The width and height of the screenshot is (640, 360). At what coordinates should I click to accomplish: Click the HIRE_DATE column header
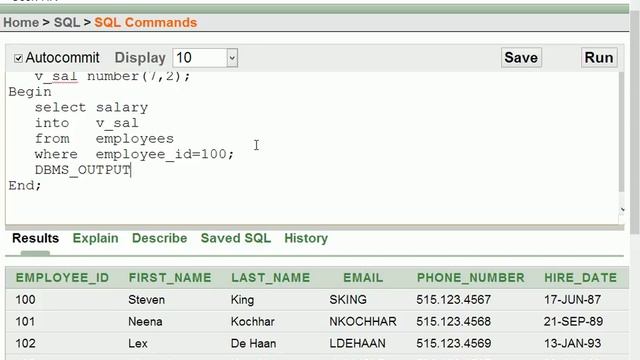[580, 278]
